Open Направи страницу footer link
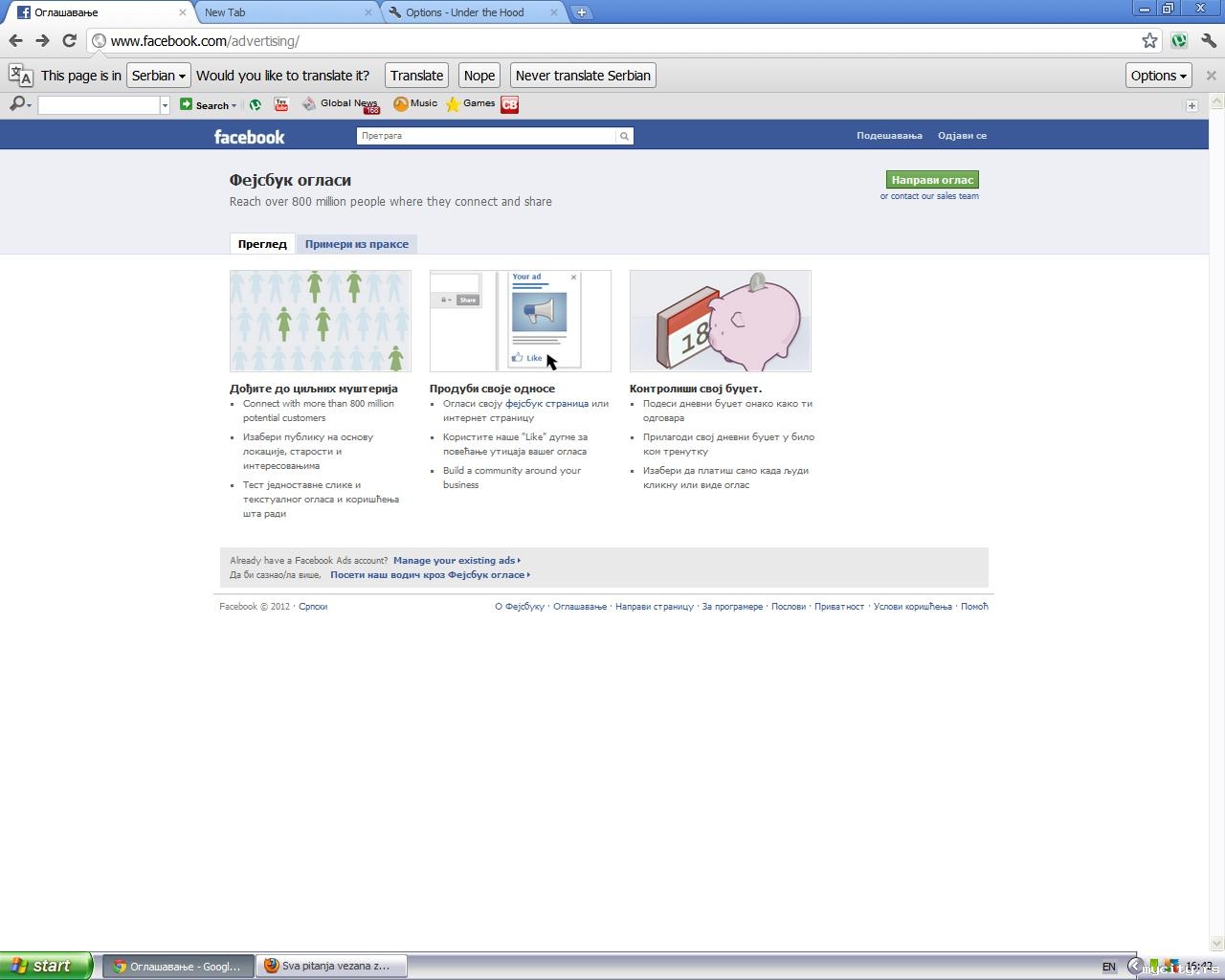Viewport: 1225px width, 980px height. (x=655, y=607)
